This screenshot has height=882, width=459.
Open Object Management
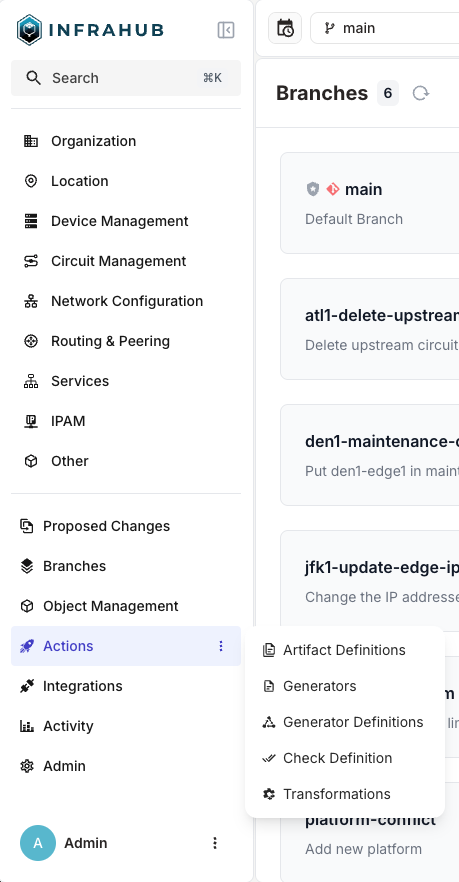pyautogui.click(x=126, y=606)
